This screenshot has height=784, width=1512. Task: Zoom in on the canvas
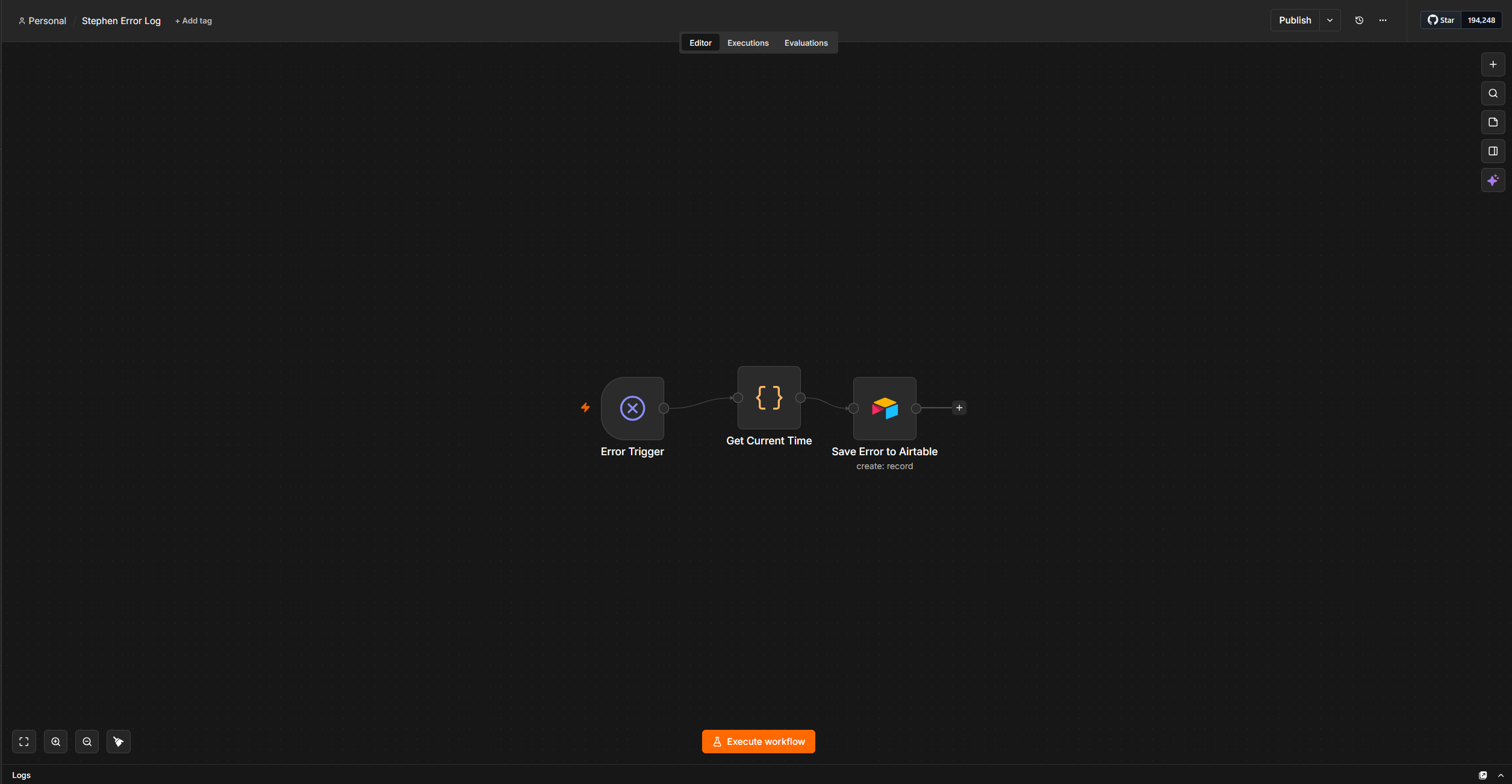[55, 741]
